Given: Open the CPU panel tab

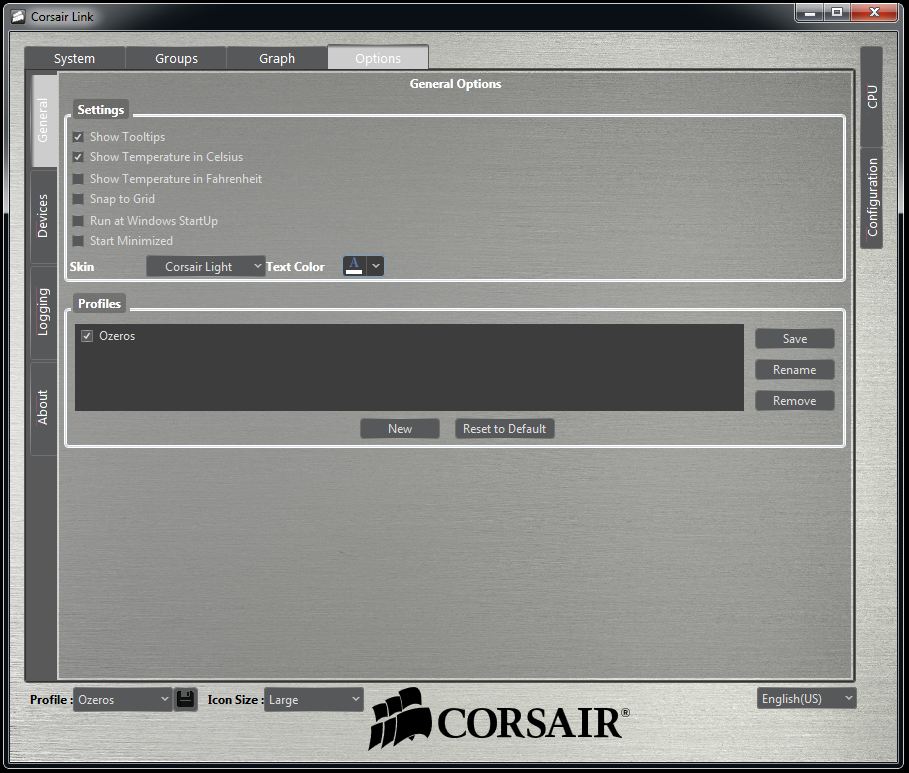Looking at the screenshot, I should tap(871, 96).
